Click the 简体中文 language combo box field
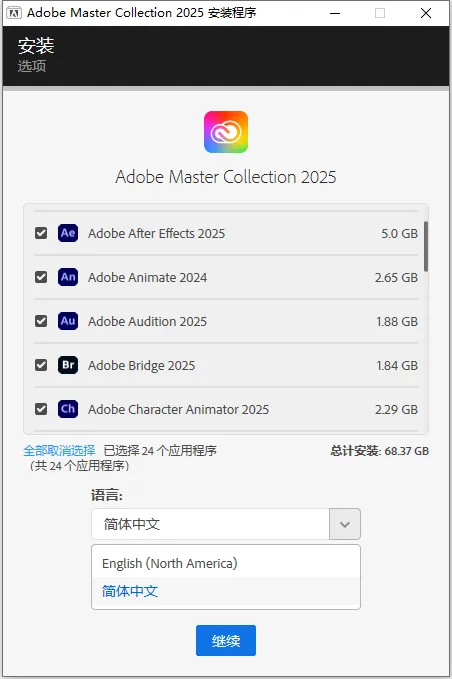This screenshot has height=679, width=452. 210,524
